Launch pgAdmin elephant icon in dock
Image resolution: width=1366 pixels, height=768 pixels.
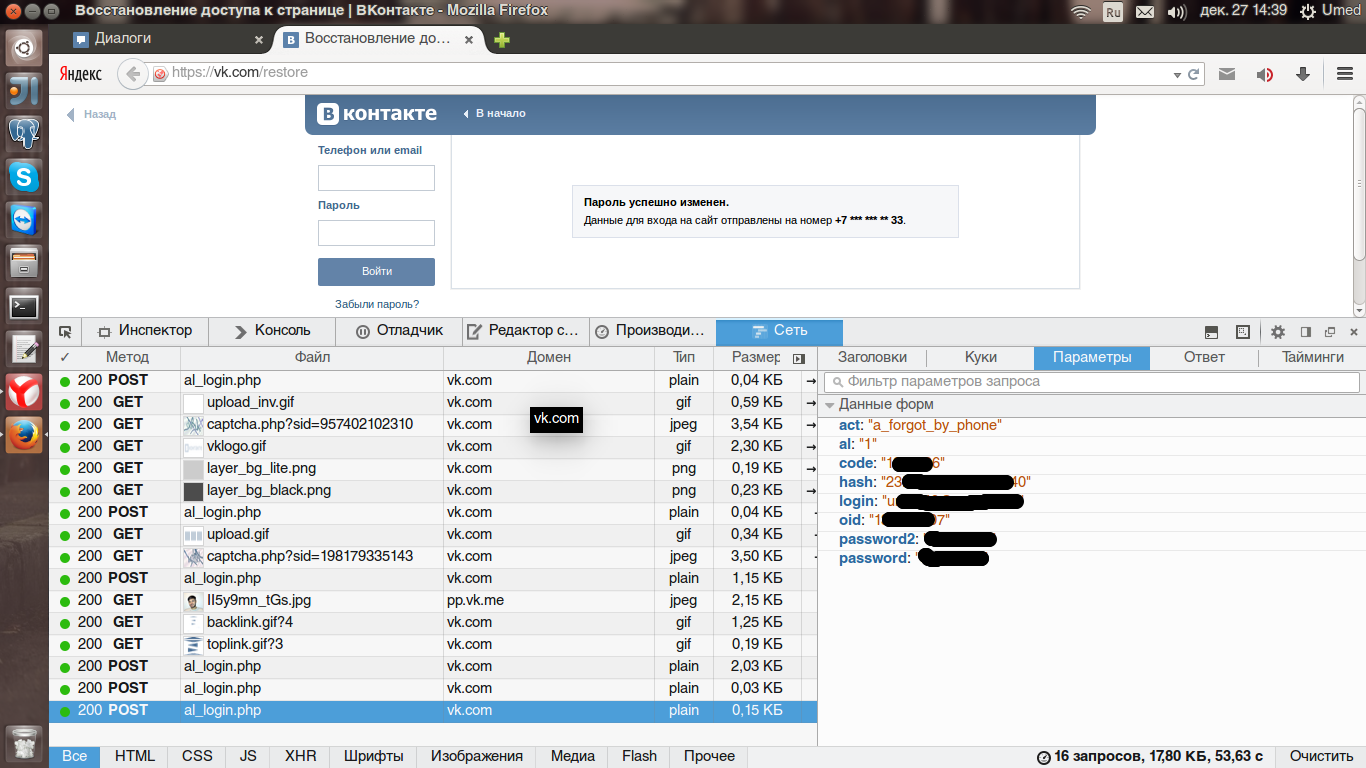24,133
